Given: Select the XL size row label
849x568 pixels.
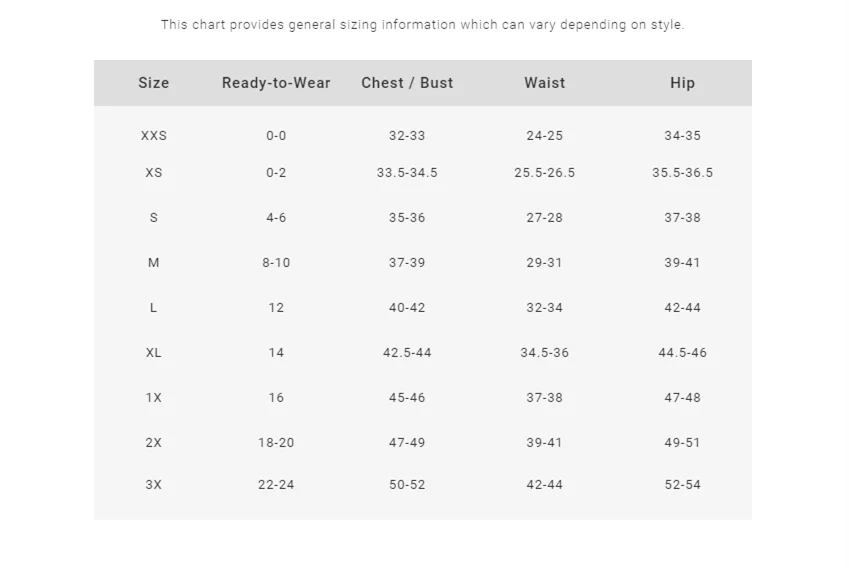Looking at the screenshot, I should point(153,353).
